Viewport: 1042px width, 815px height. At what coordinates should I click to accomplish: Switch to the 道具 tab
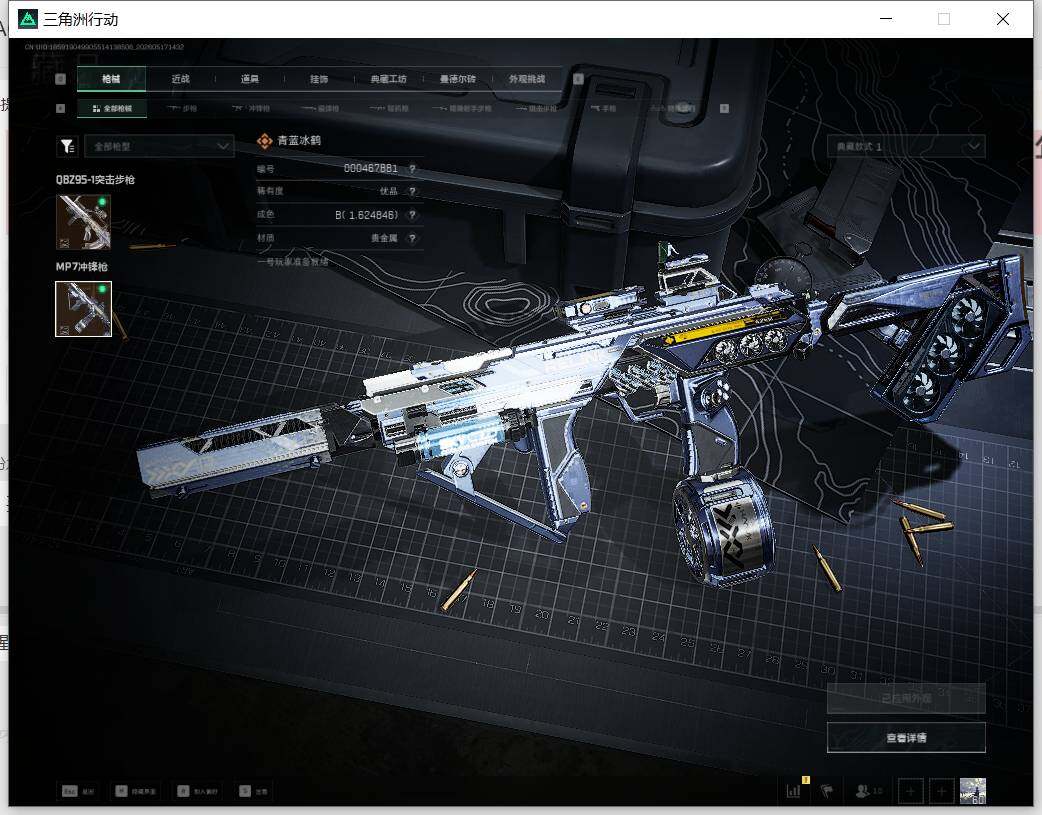[x=249, y=79]
